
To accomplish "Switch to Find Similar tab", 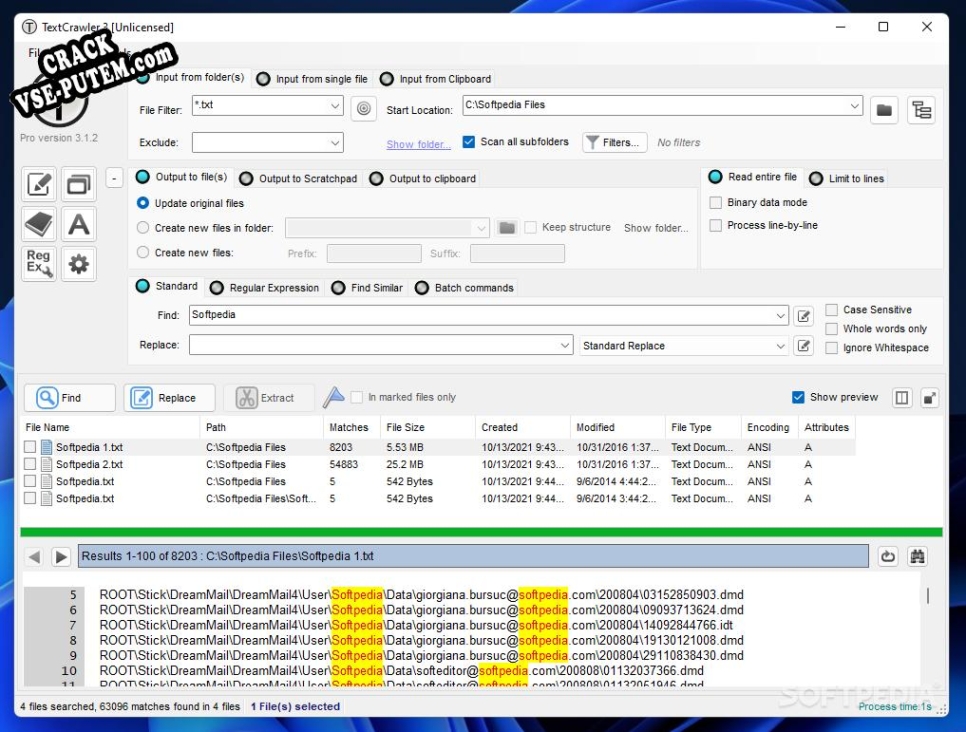I will pyautogui.click(x=367, y=288).
